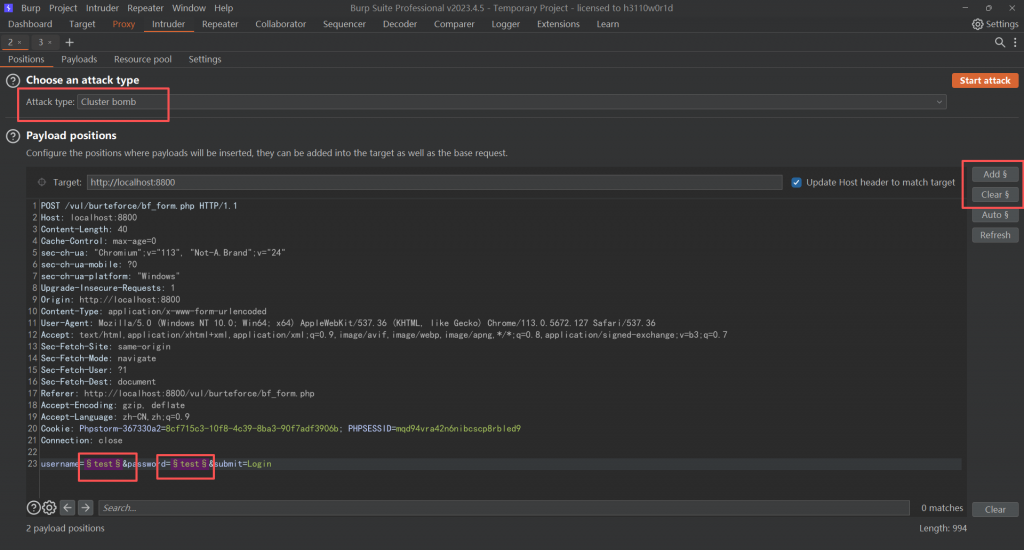Close Intruder tab 3

coord(50,42)
